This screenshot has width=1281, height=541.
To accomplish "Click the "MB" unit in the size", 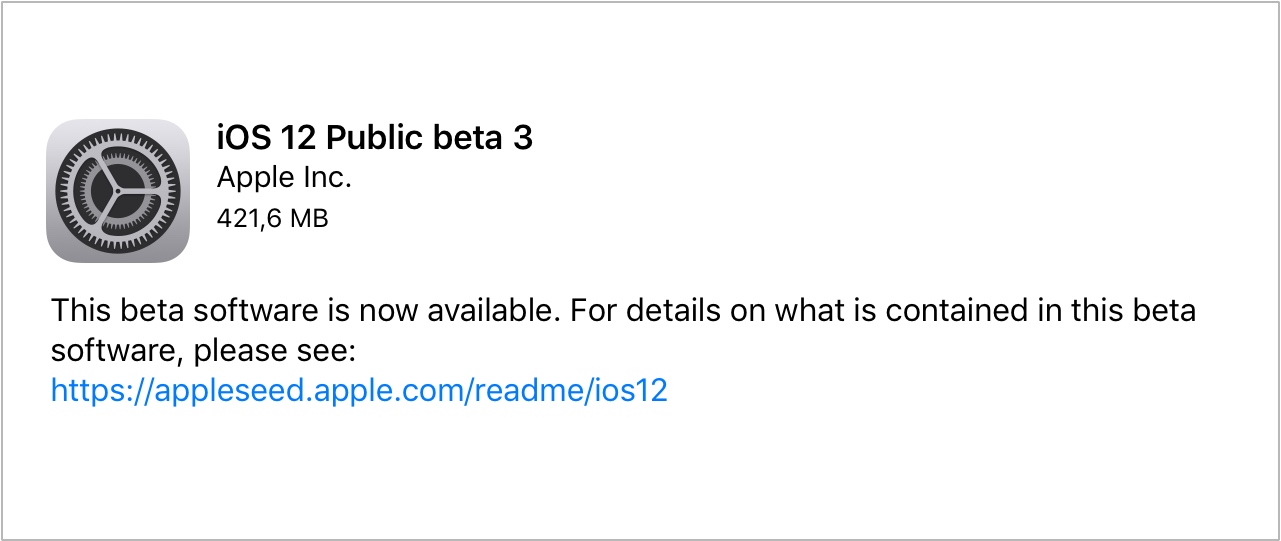I will click(x=309, y=218).
